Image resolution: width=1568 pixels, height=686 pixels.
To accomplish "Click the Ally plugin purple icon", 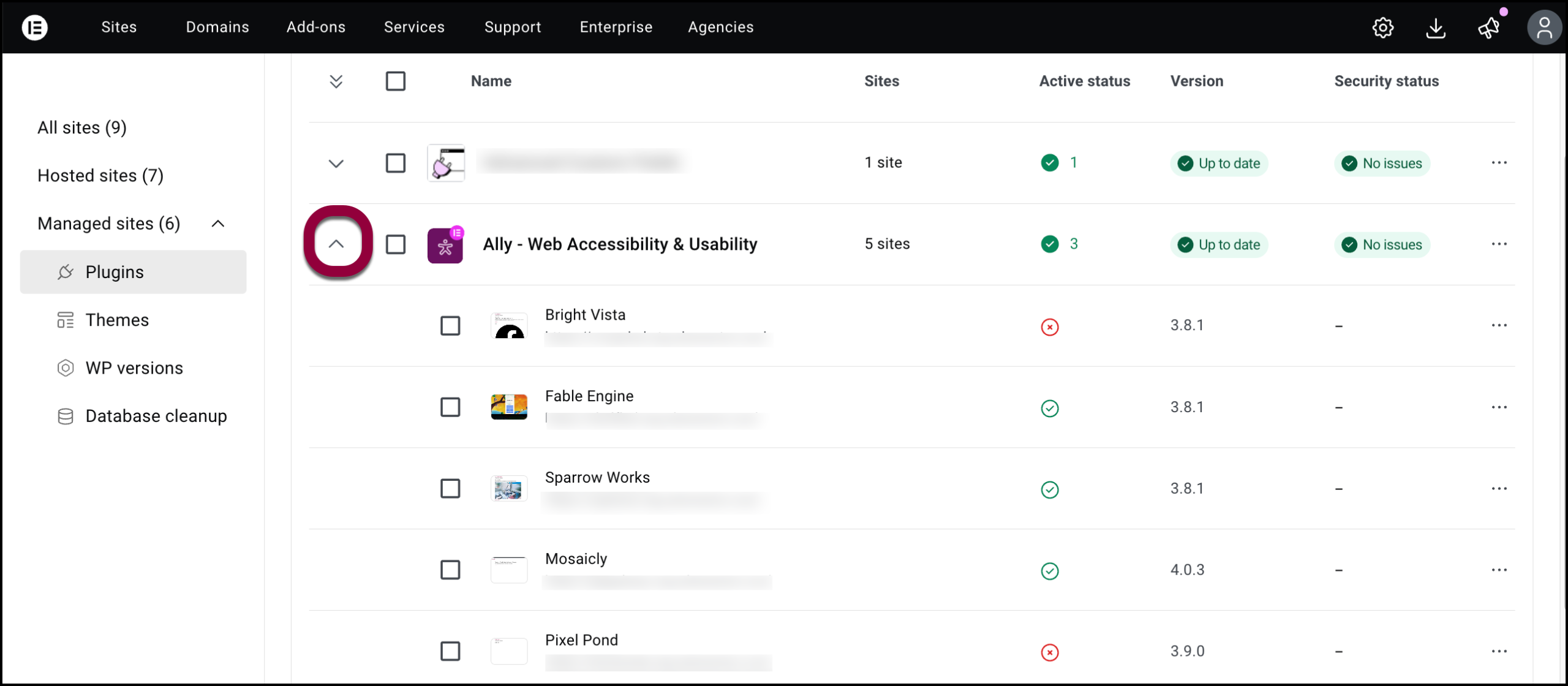I will [x=445, y=245].
